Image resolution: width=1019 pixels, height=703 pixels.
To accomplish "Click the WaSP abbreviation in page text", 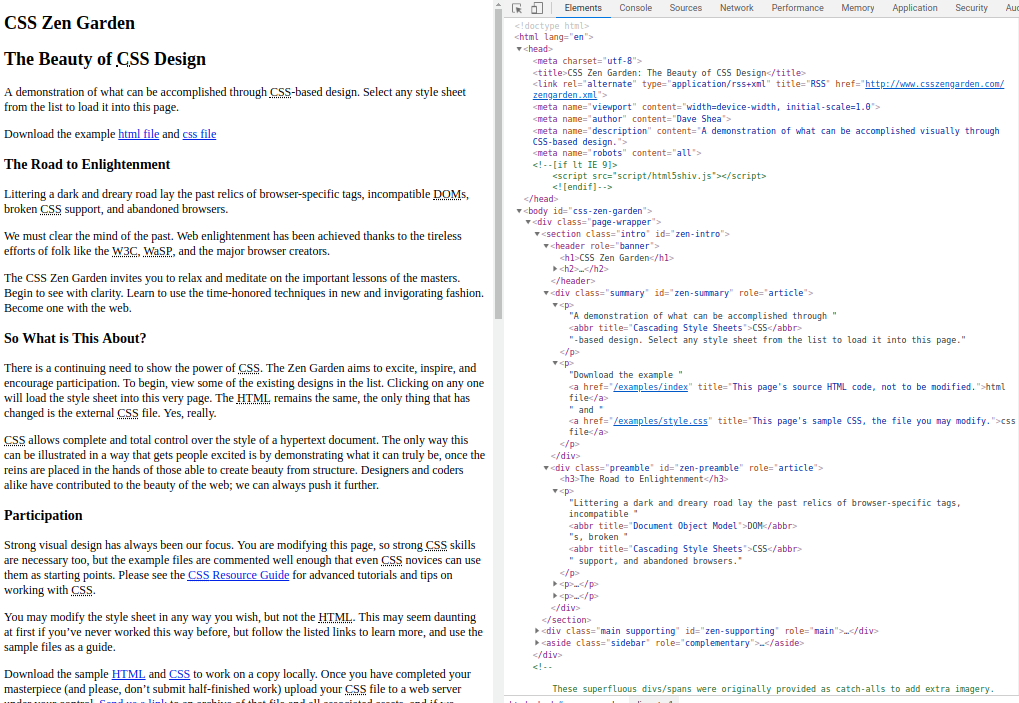I will coord(158,251).
